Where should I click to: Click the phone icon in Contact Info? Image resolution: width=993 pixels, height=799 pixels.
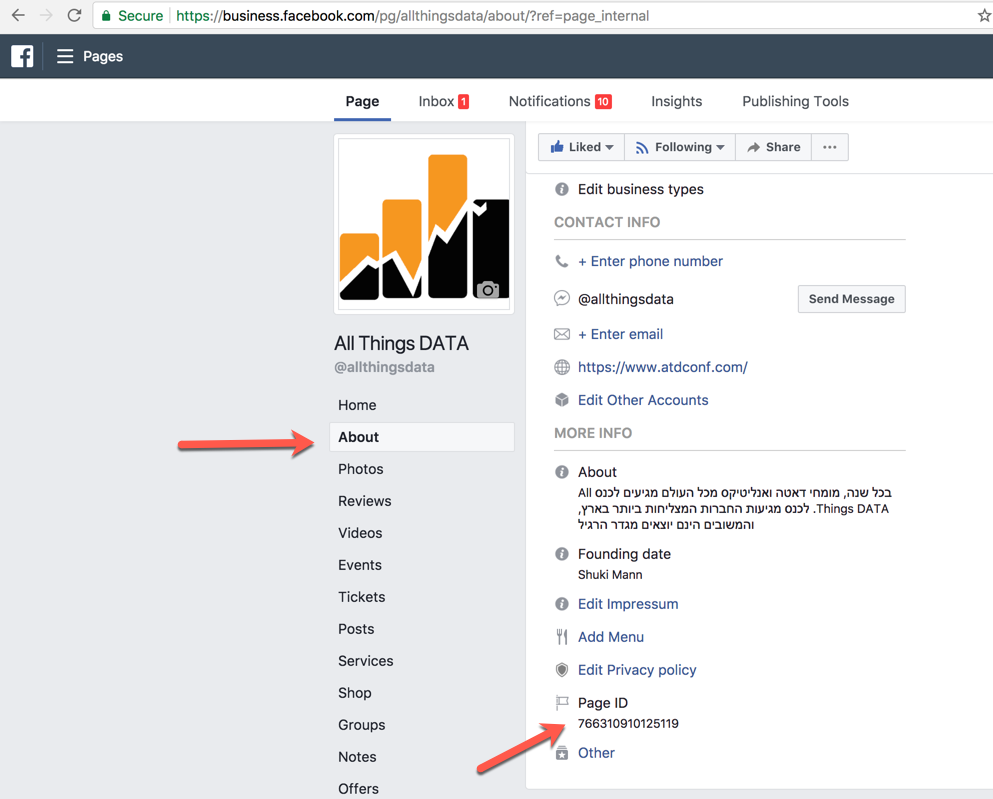click(x=562, y=261)
